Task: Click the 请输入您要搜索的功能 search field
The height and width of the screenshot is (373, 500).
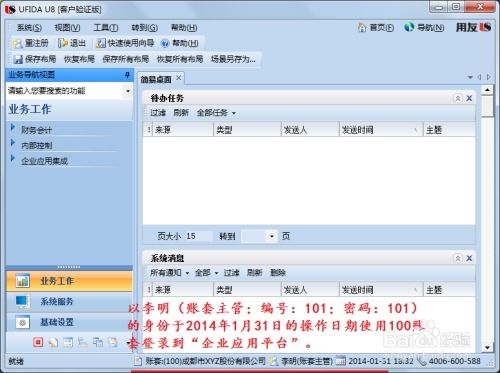Action: (65, 91)
